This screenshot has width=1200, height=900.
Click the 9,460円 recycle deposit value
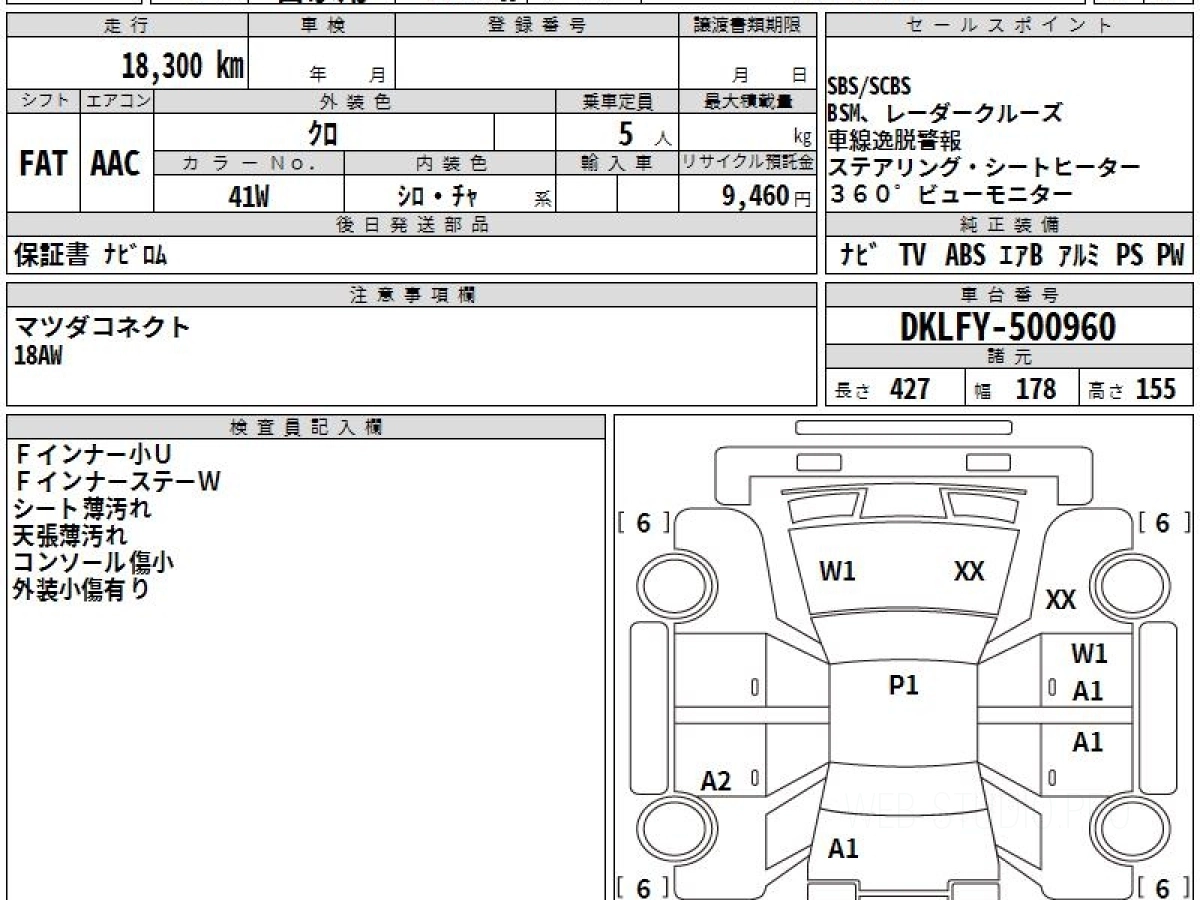pos(766,196)
